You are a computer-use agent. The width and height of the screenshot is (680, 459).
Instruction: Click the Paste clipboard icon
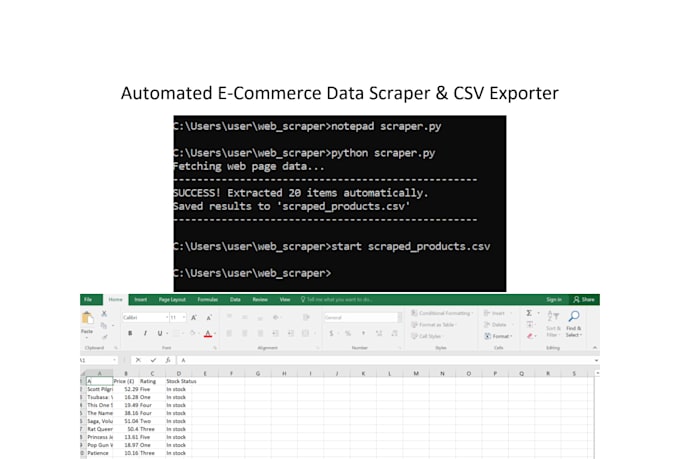click(87, 318)
